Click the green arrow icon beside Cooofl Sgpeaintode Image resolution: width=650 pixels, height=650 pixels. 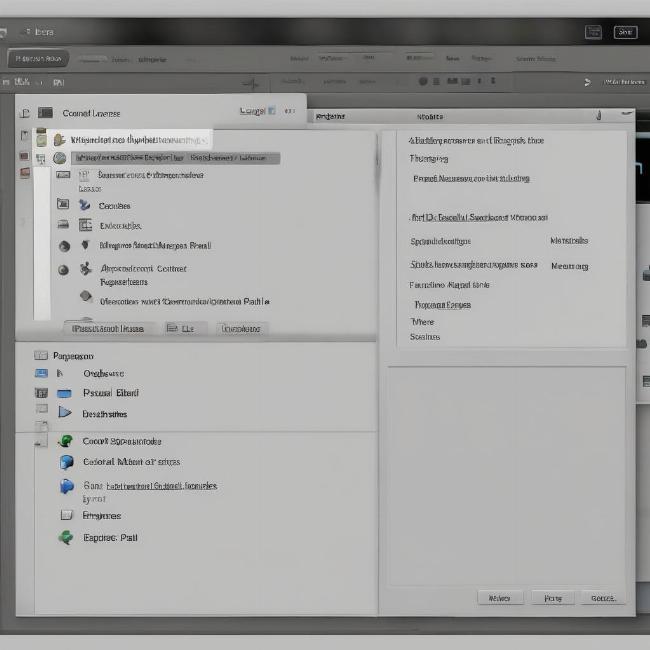pyautogui.click(x=65, y=441)
